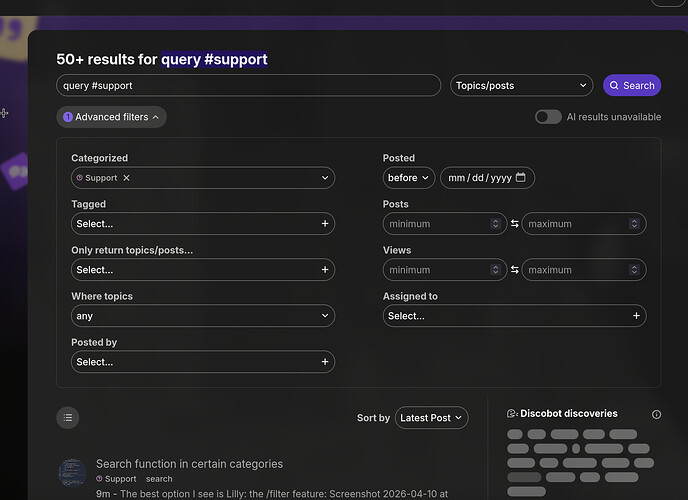Click the Views maximum stepper arrows
This screenshot has width=688, height=500.
[x=634, y=270]
